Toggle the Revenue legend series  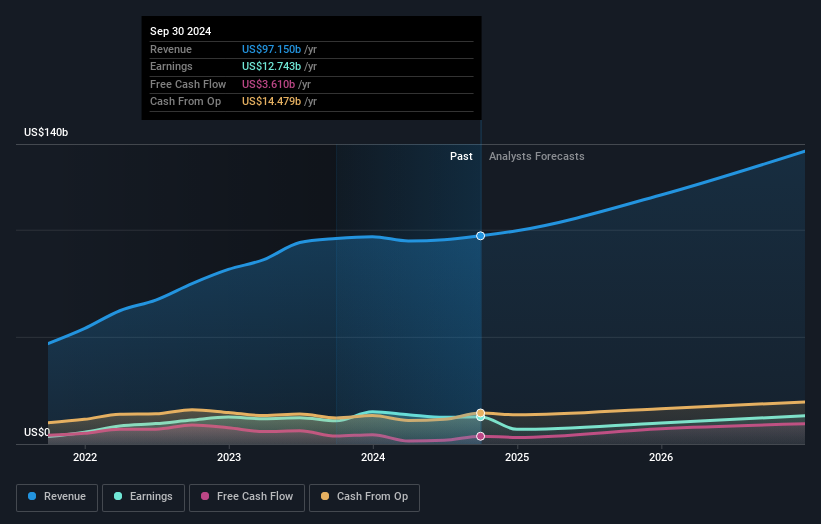pos(57,497)
